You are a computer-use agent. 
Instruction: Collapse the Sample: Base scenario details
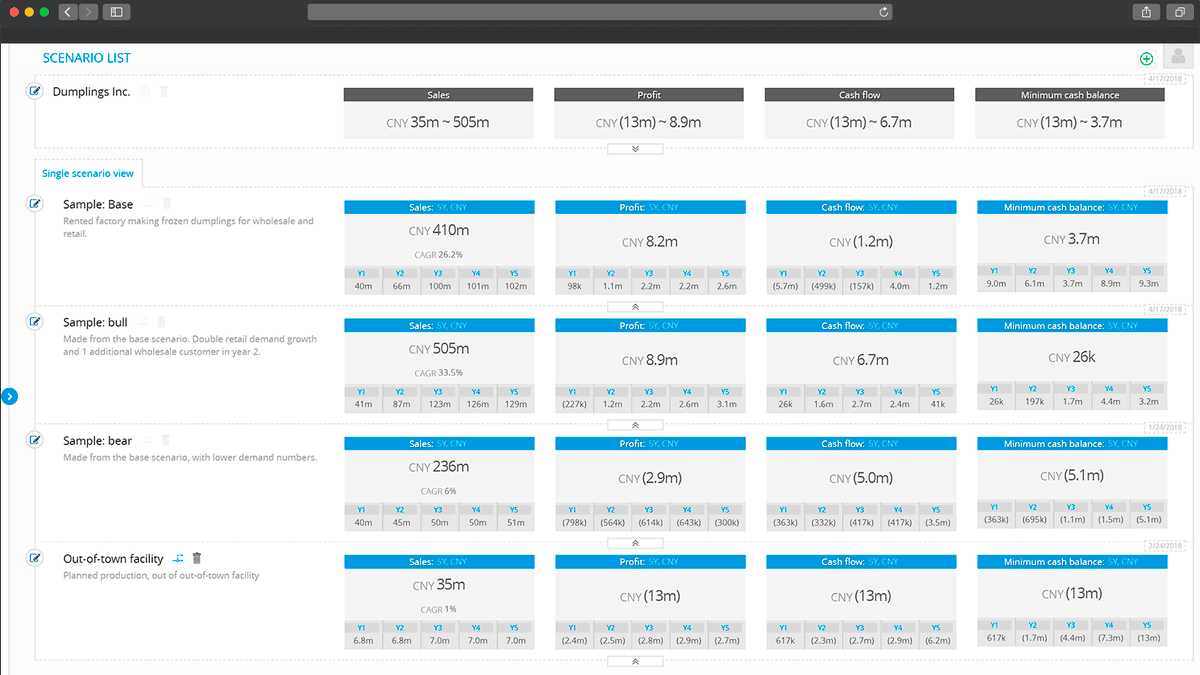tap(635, 307)
